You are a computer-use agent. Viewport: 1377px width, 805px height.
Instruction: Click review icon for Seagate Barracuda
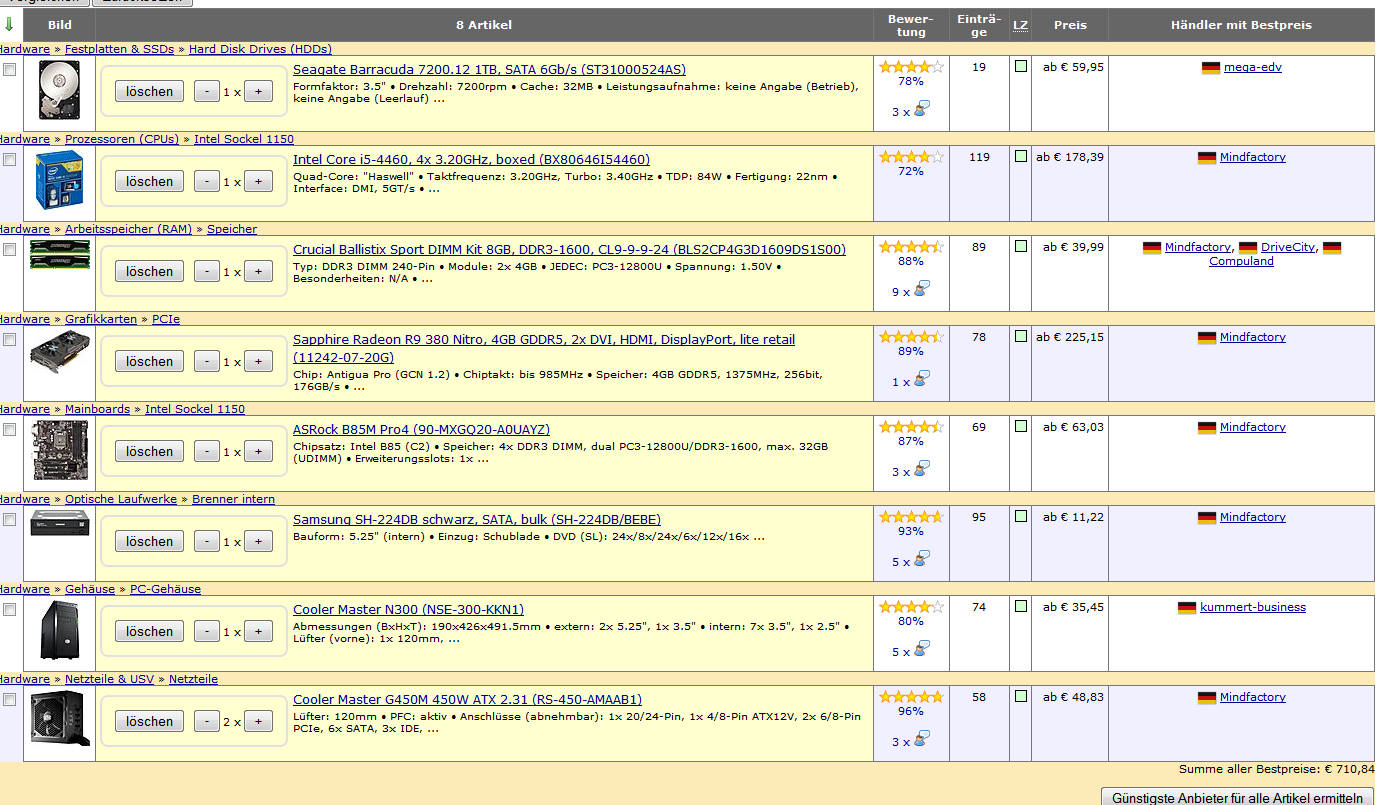click(x=921, y=109)
